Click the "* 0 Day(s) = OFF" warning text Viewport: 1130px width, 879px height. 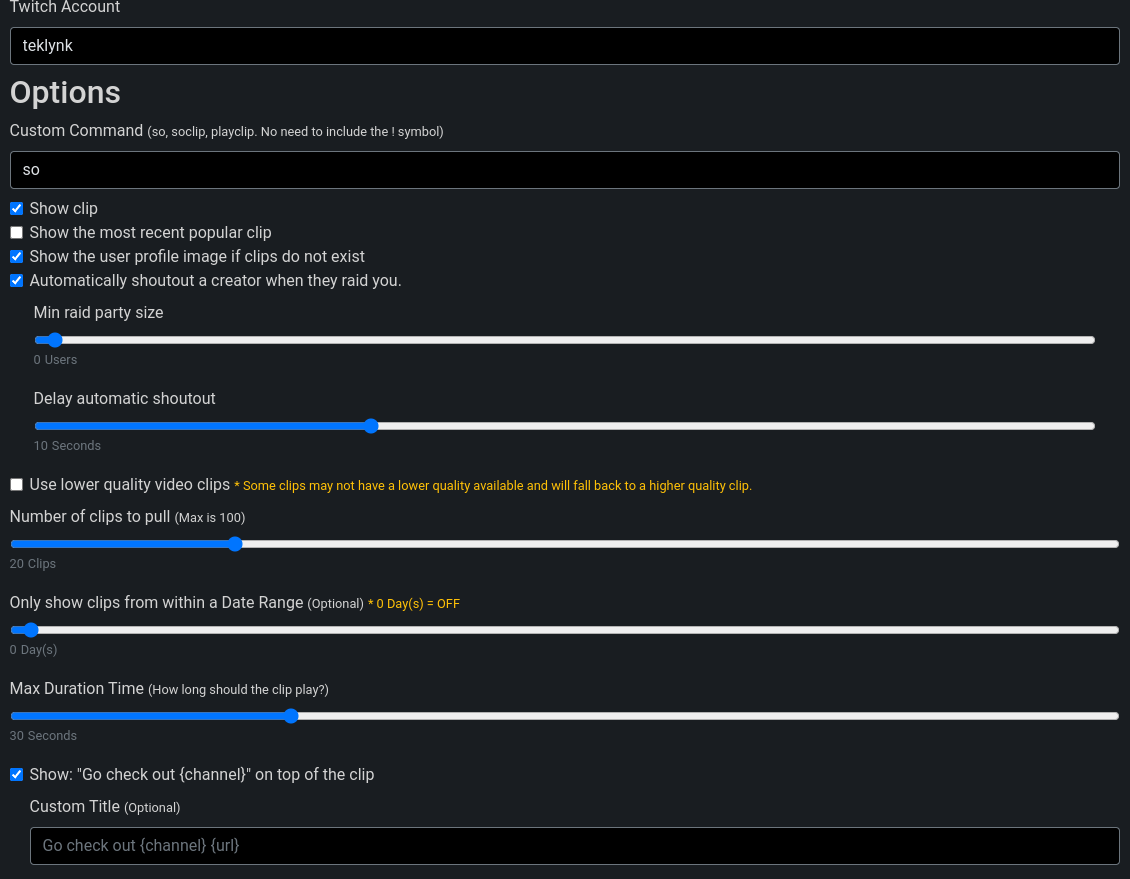pos(414,603)
